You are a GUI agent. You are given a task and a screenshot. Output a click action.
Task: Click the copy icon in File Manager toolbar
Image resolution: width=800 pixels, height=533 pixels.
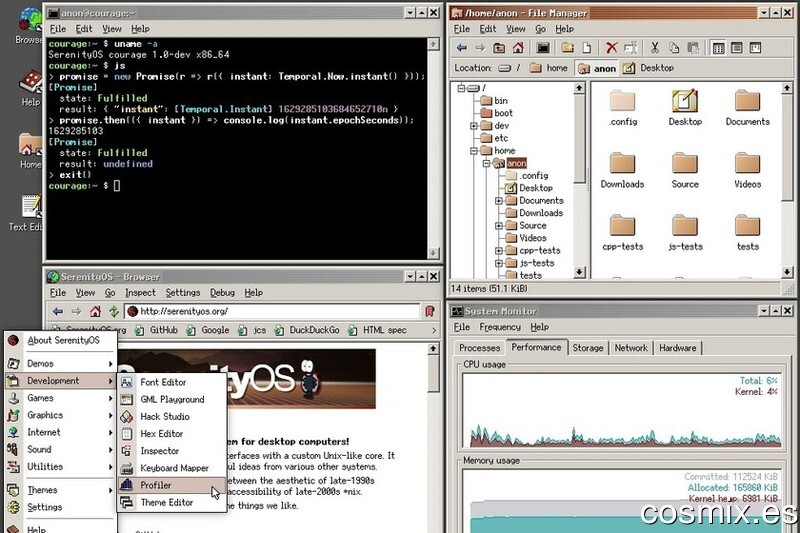tap(674, 48)
